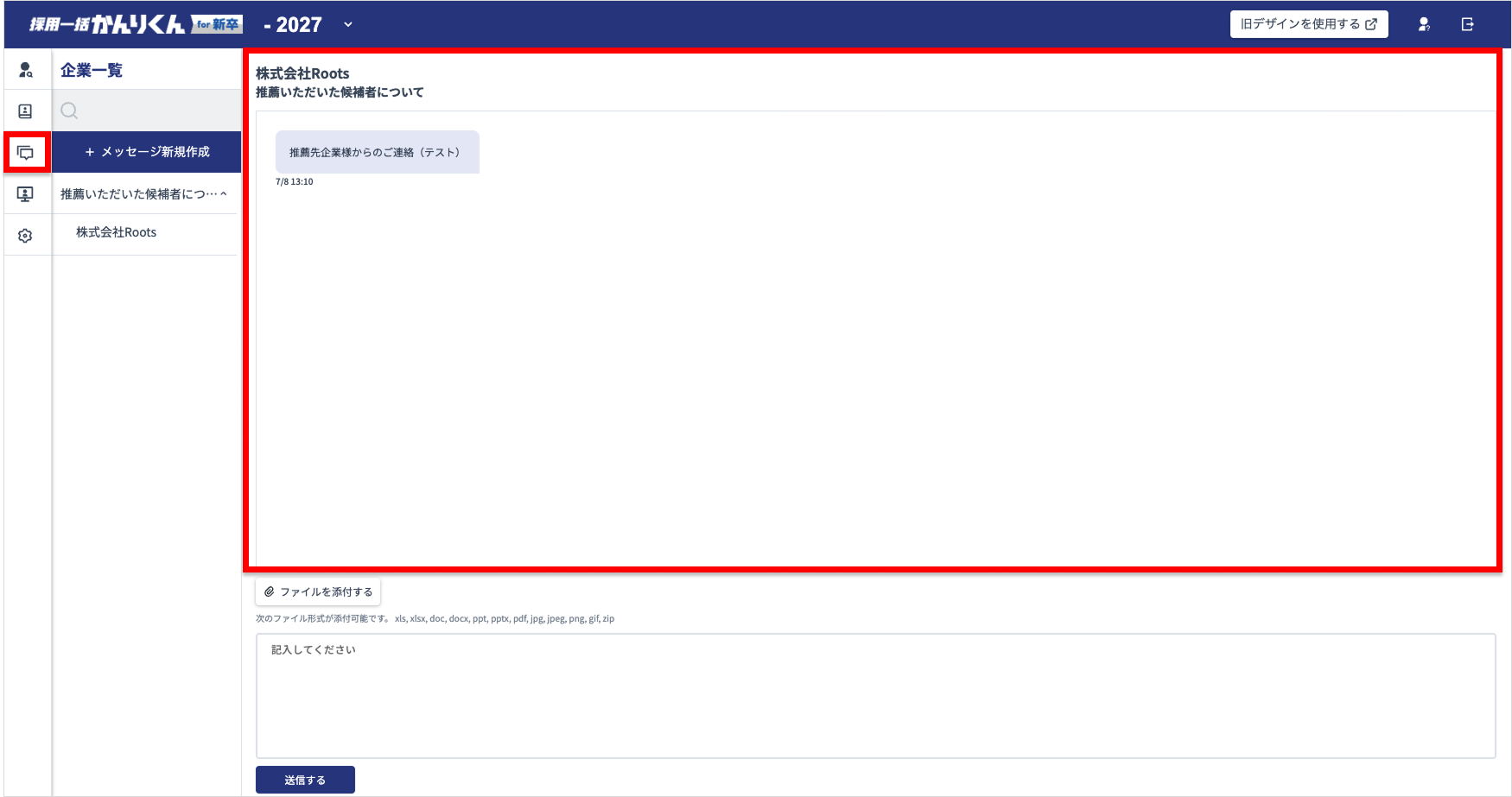Click the メッセージ新規作成 button
Image resolution: width=1512 pixels, height=797 pixels.
tap(147, 152)
